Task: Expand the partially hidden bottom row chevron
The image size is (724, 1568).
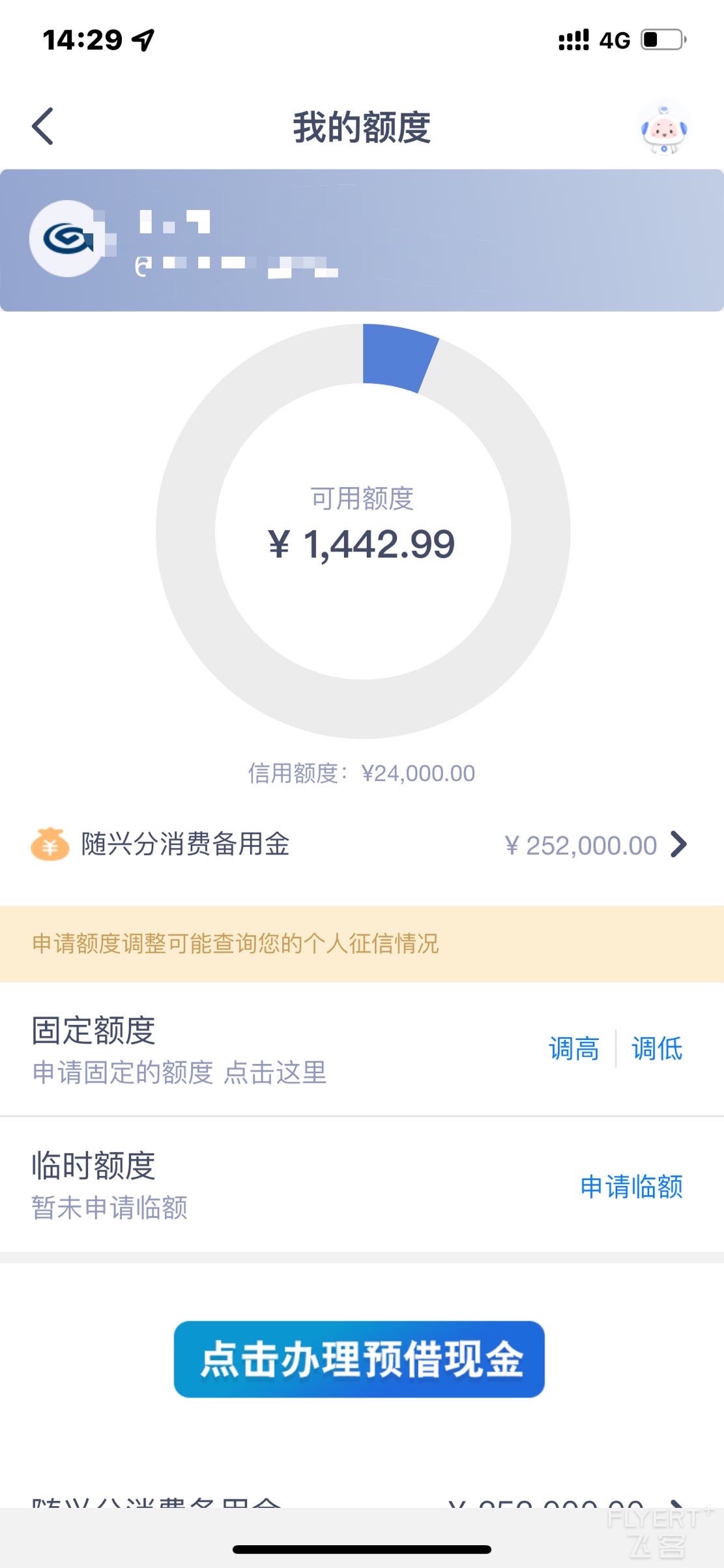Action: click(678, 1501)
